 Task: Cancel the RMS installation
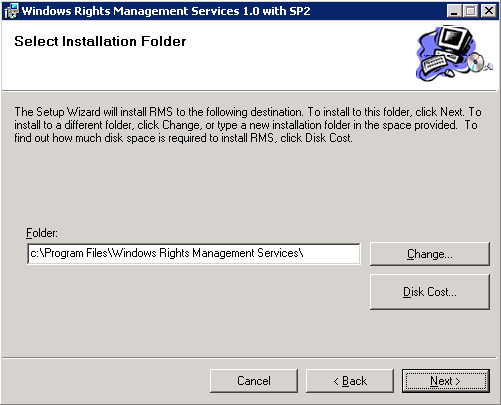(254, 381)
